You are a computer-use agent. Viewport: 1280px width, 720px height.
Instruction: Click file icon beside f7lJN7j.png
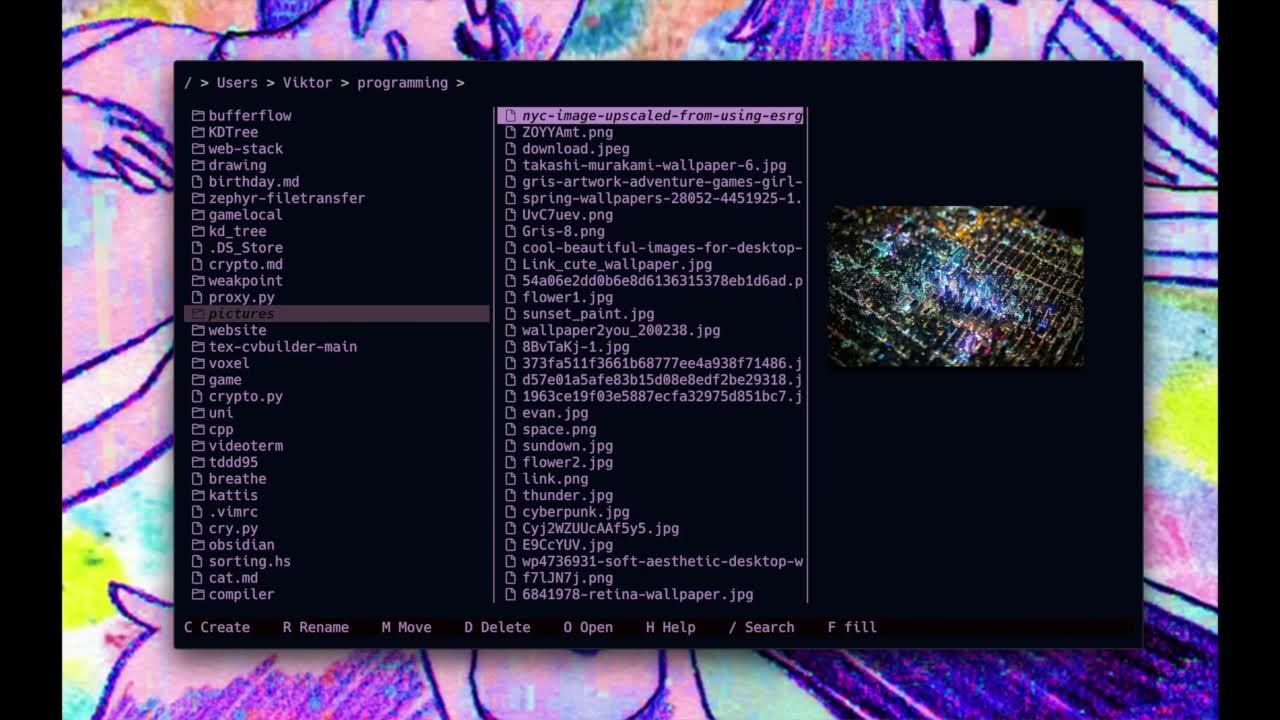(511, 578)
